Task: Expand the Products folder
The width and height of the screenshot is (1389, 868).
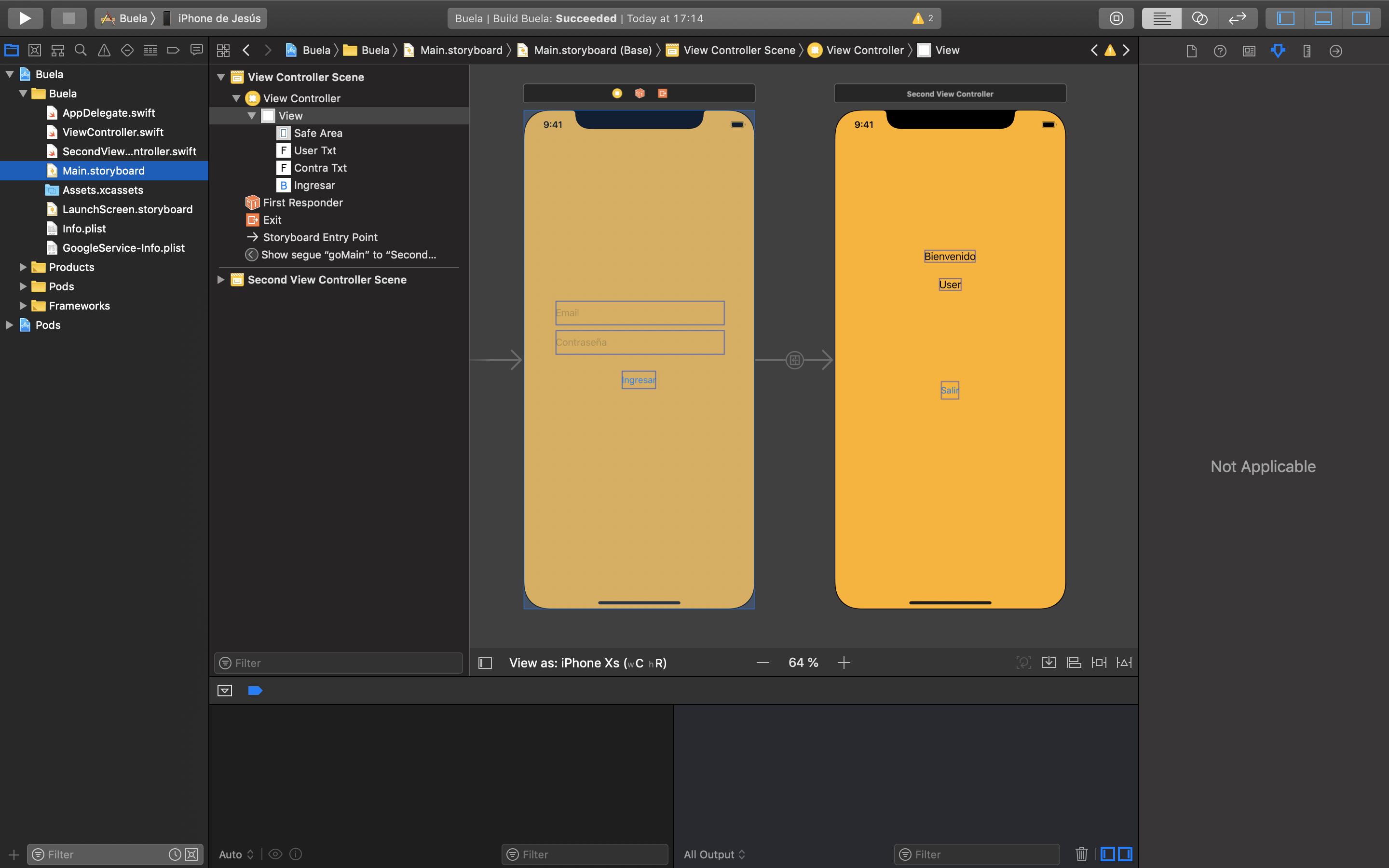Action: tap(23, 267)
